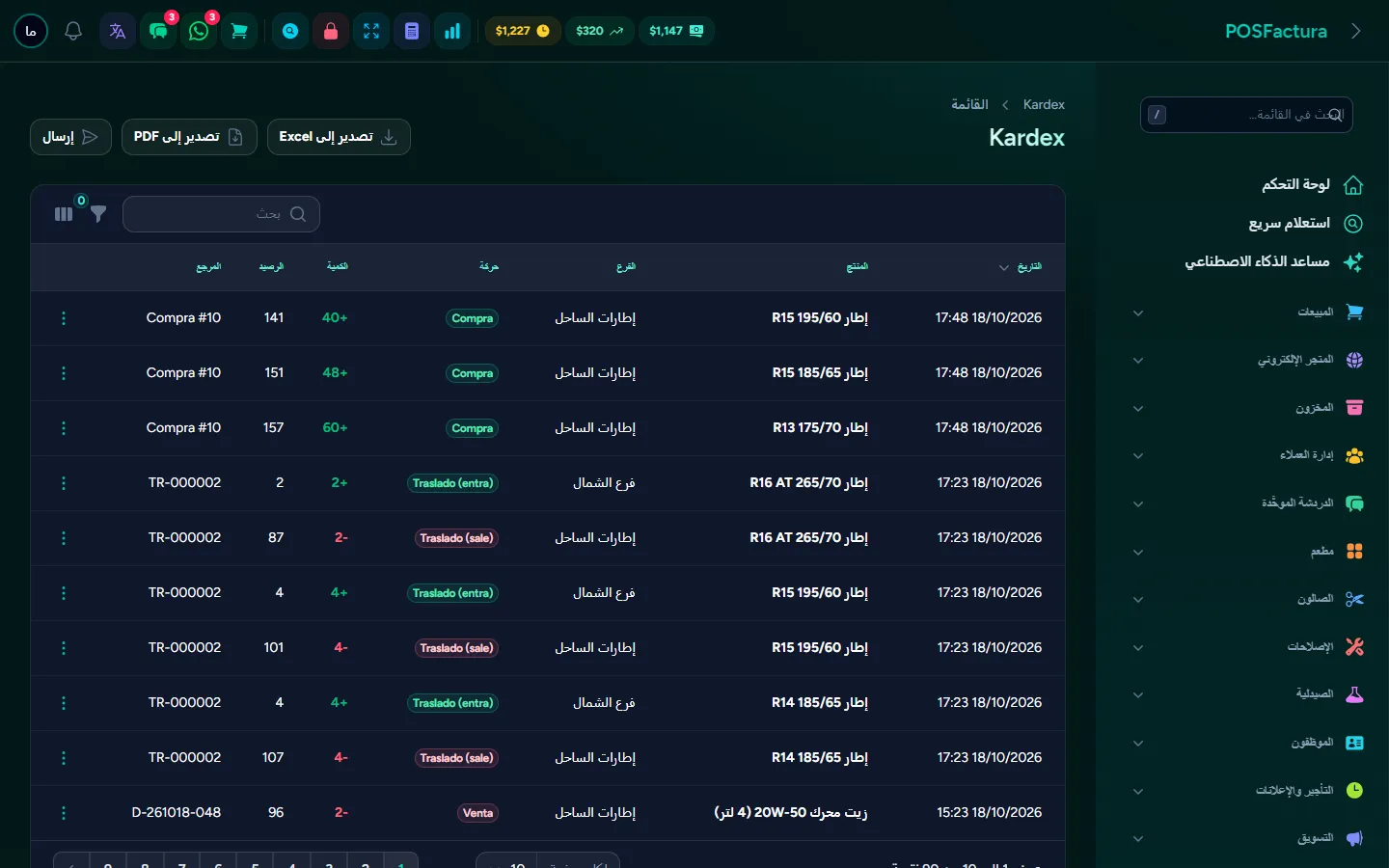The width and height of the screenshot is (1389, 868).
Task: Open the language translation icon
Action: (x=118, y=31)
